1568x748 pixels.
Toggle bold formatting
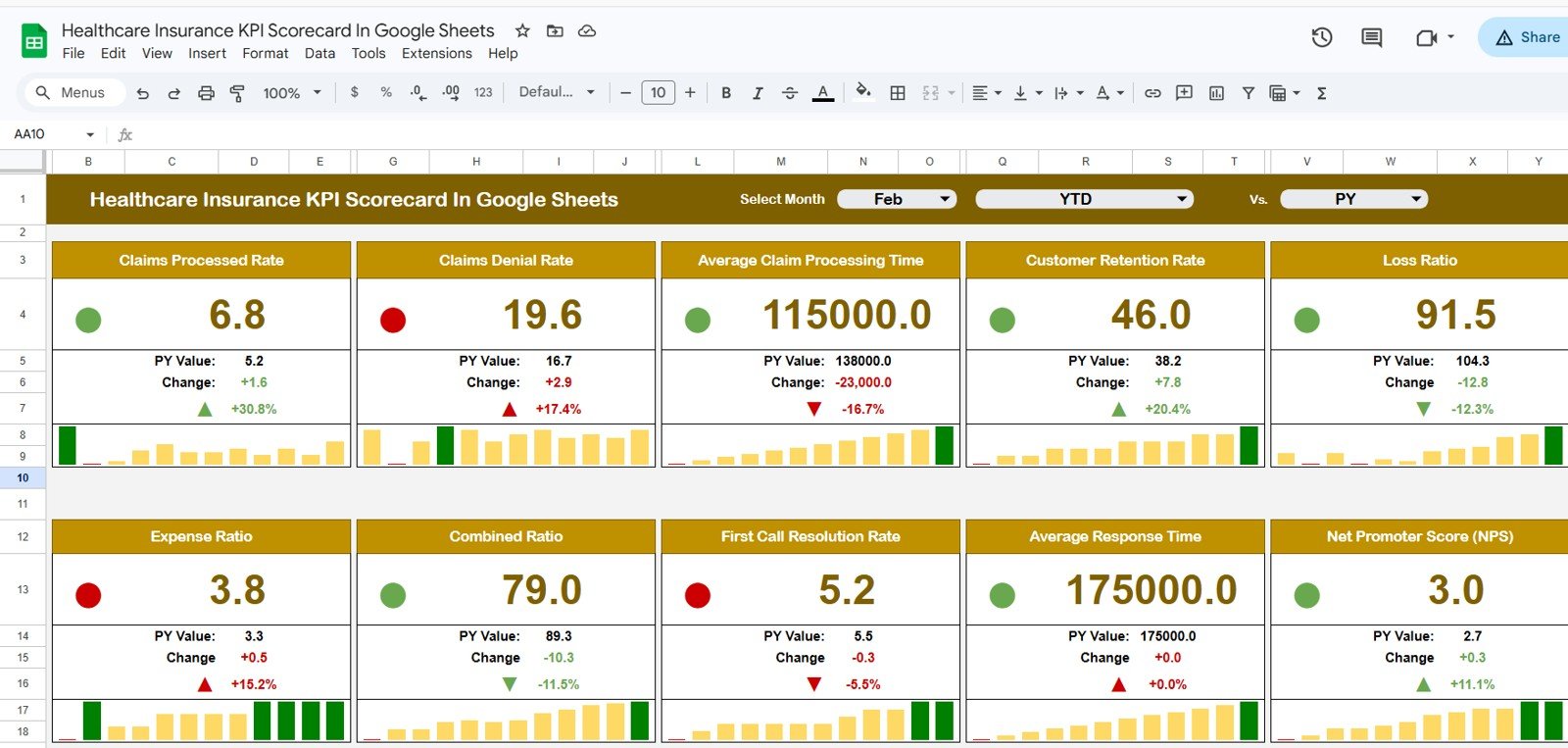[x=726, y=93]
